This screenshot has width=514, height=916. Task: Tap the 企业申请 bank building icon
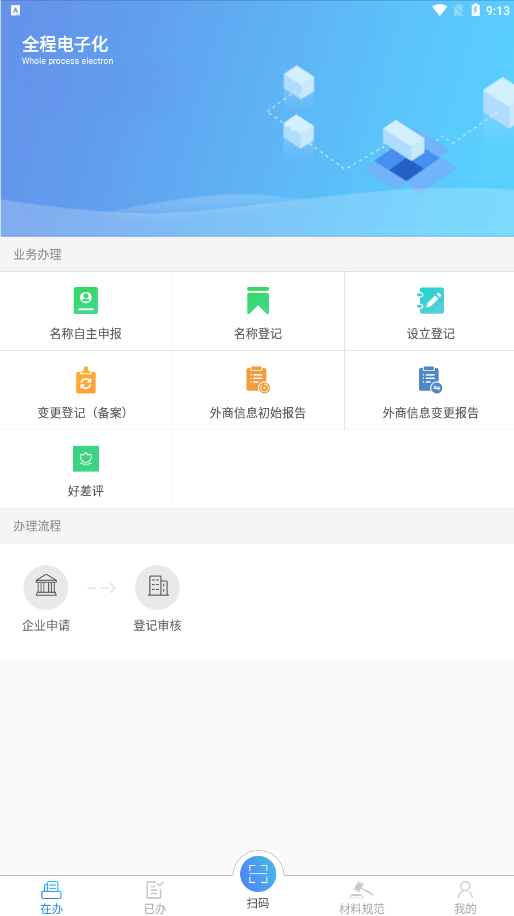(x=46, y=587)
